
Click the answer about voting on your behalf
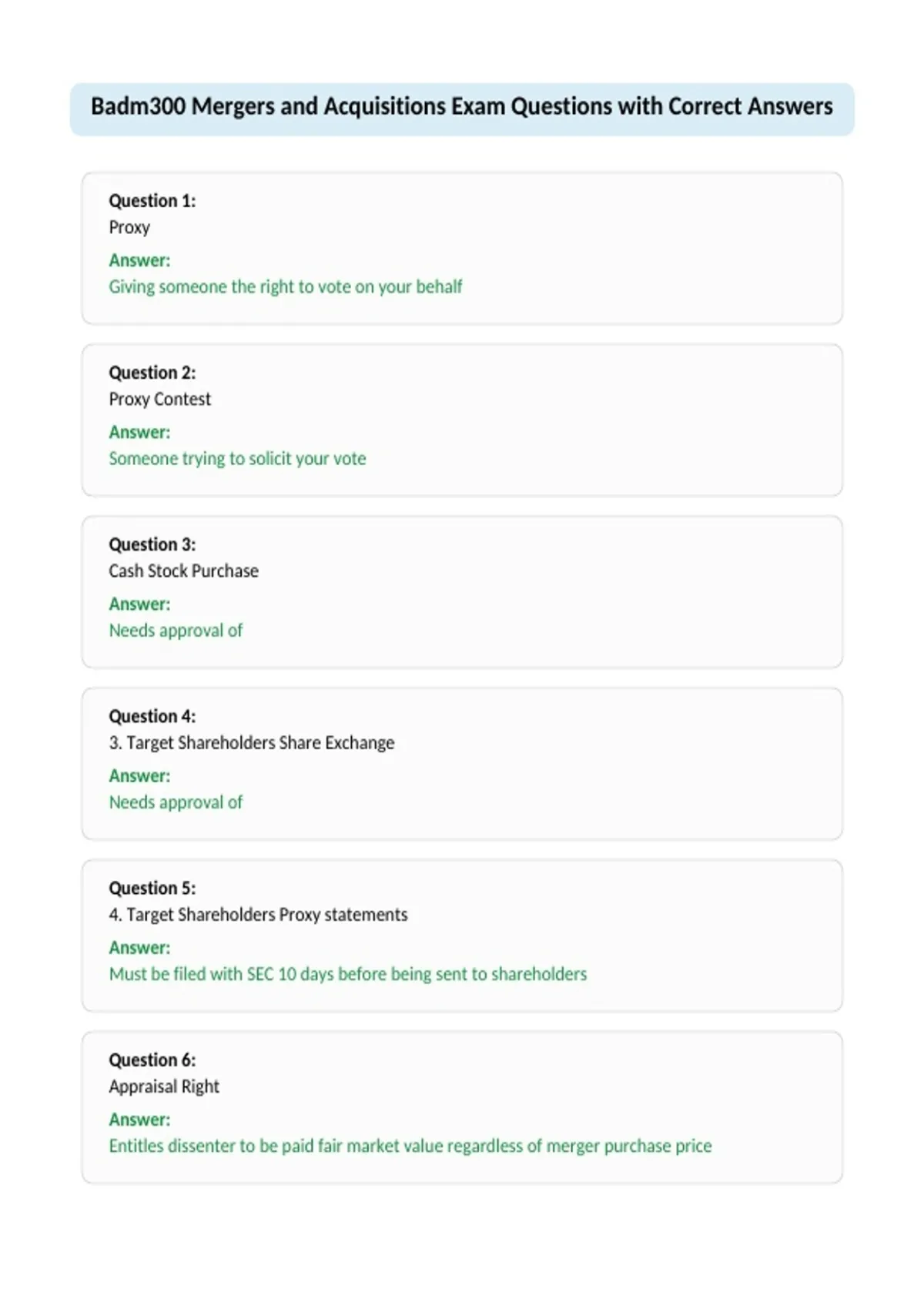(286, 287)
